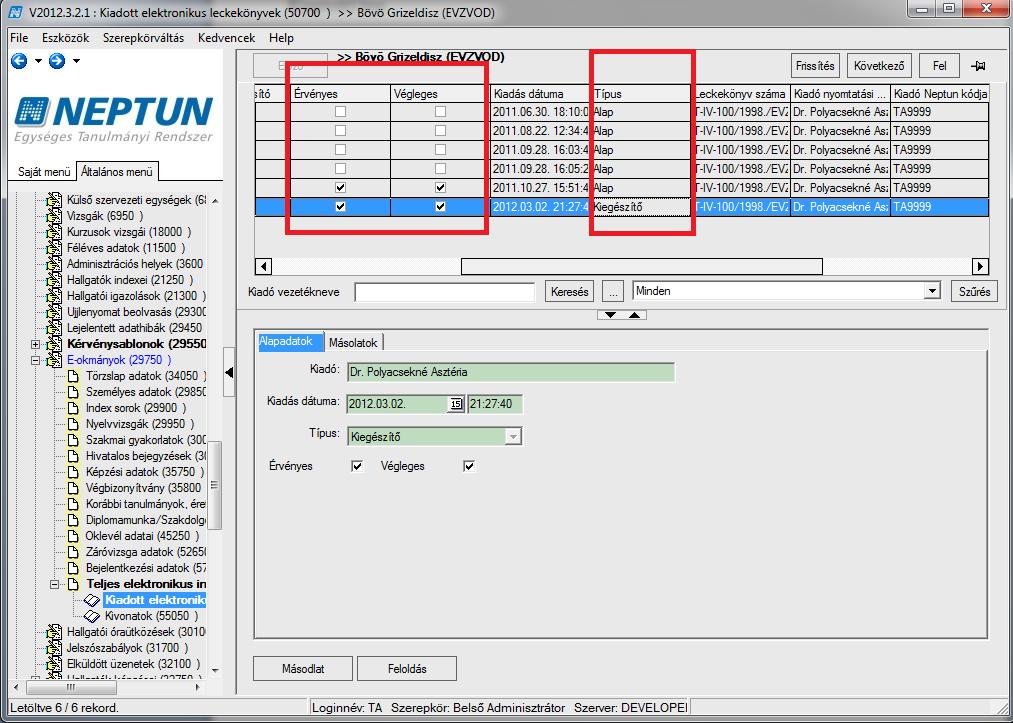Click the Oklevél adatai page icon
Viewport: 1013px width, 723px height.
pos(73,536)
